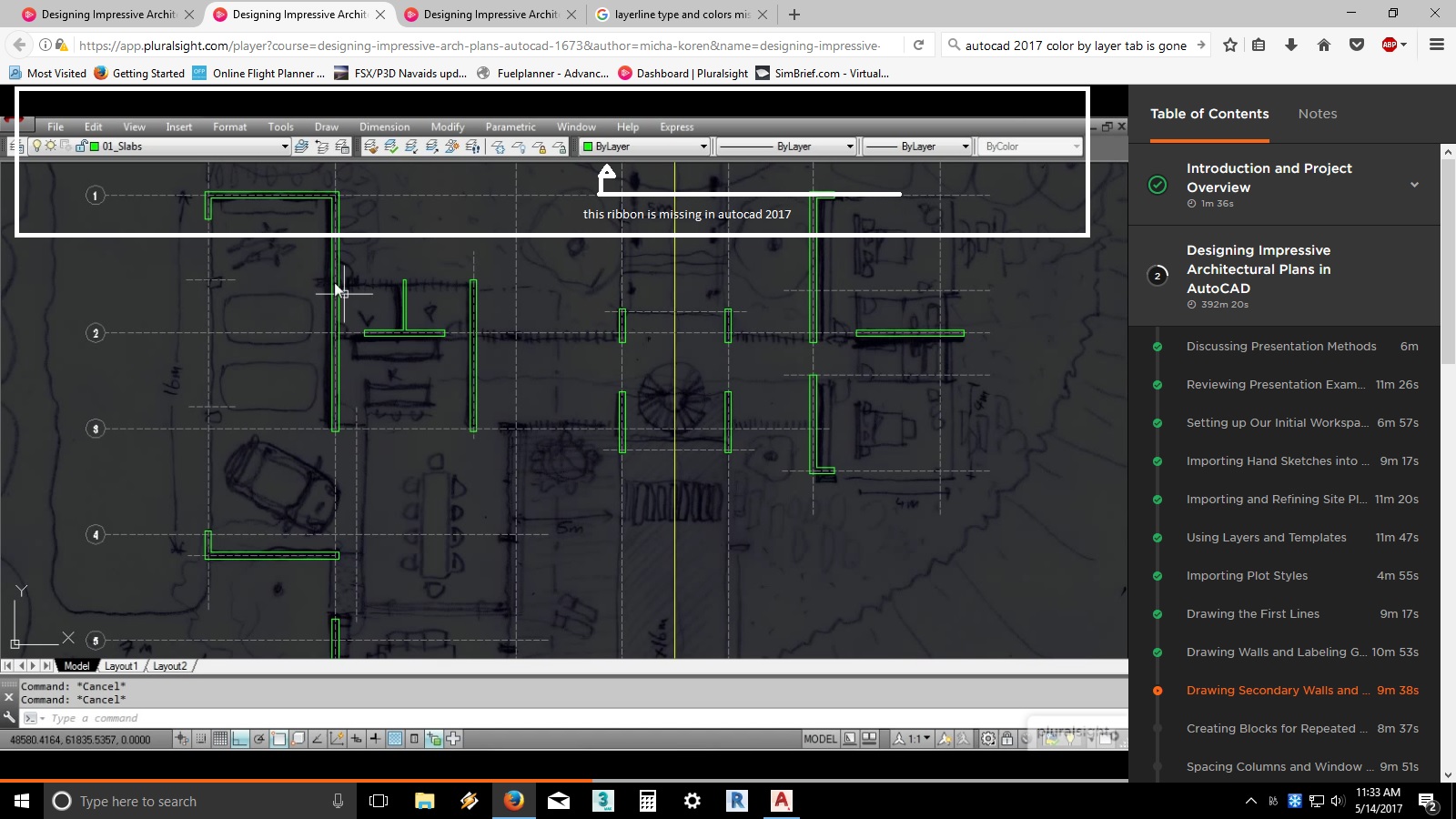Select the Model tab

(x=76, y=666)
